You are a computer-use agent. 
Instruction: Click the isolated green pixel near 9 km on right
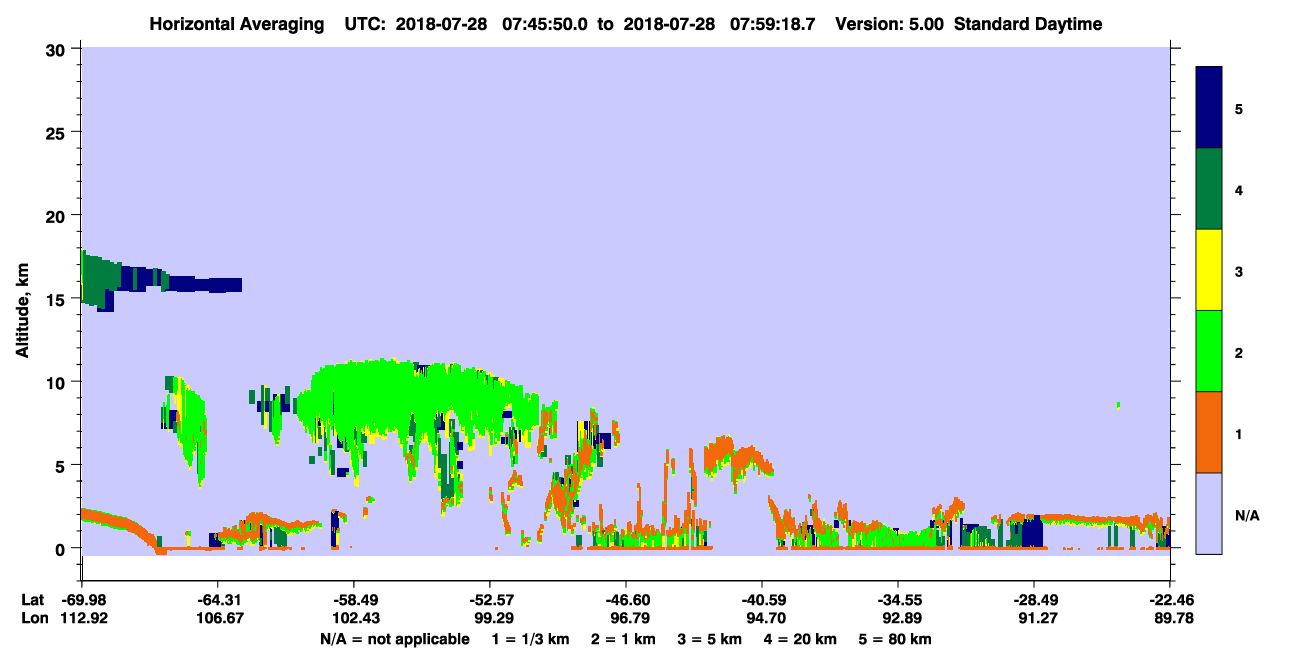point(1118,405)
